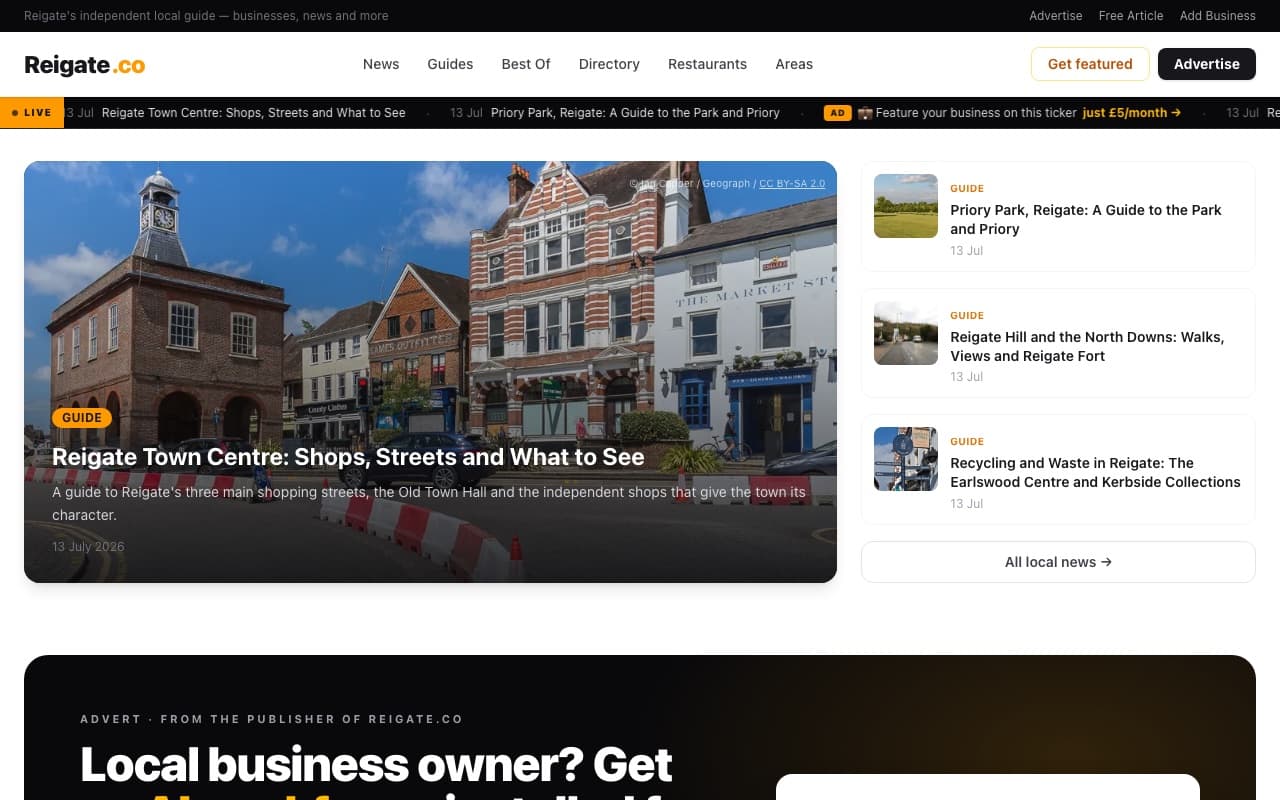
Task: Open ticker item Priory Park guide
Action: [x=635, y=113]
